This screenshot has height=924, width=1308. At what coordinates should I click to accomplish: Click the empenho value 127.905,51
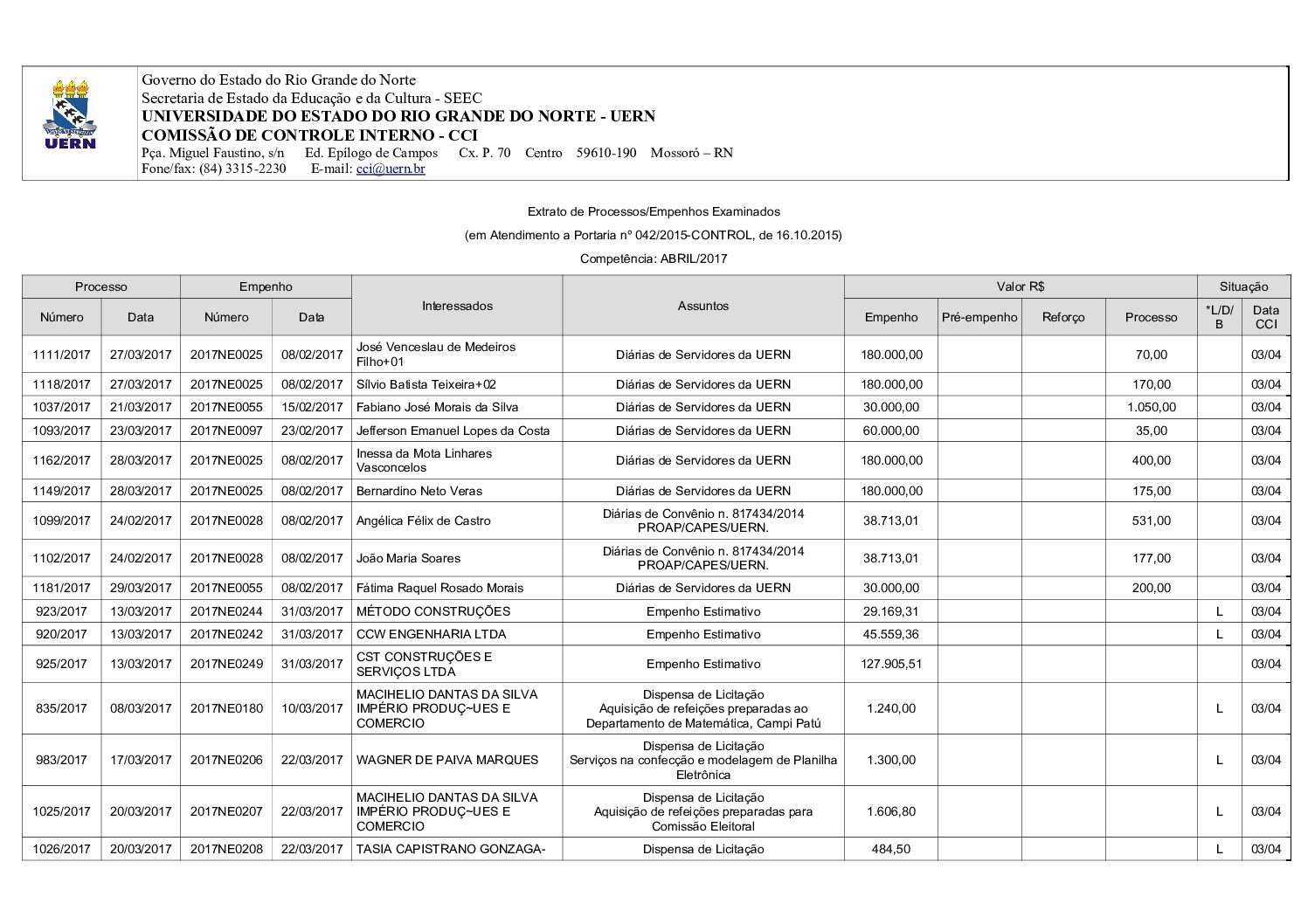891,664
